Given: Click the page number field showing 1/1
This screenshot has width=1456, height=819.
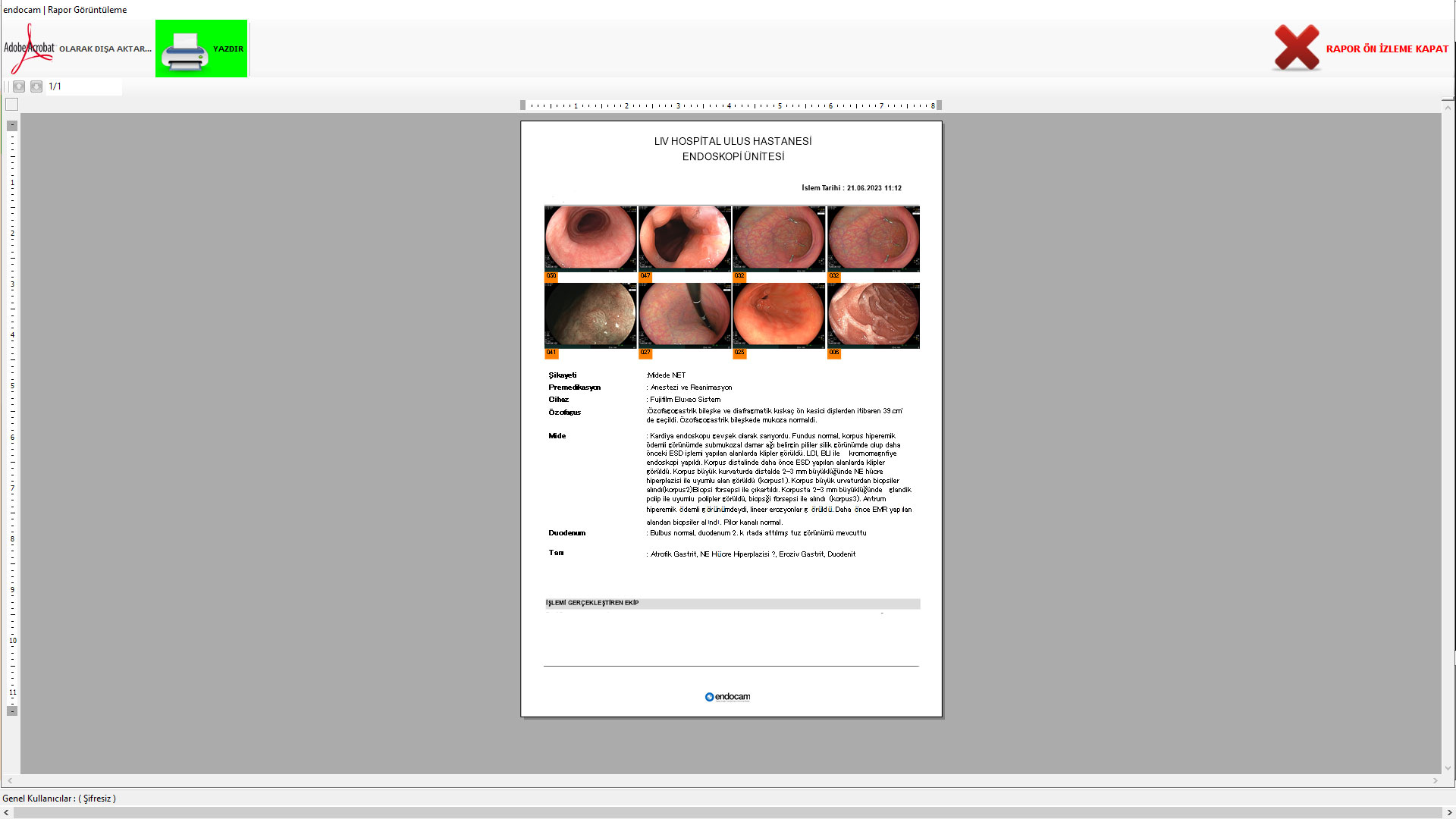Looking at the screenshot, I should pyautogui.click(x=83, y=86).
